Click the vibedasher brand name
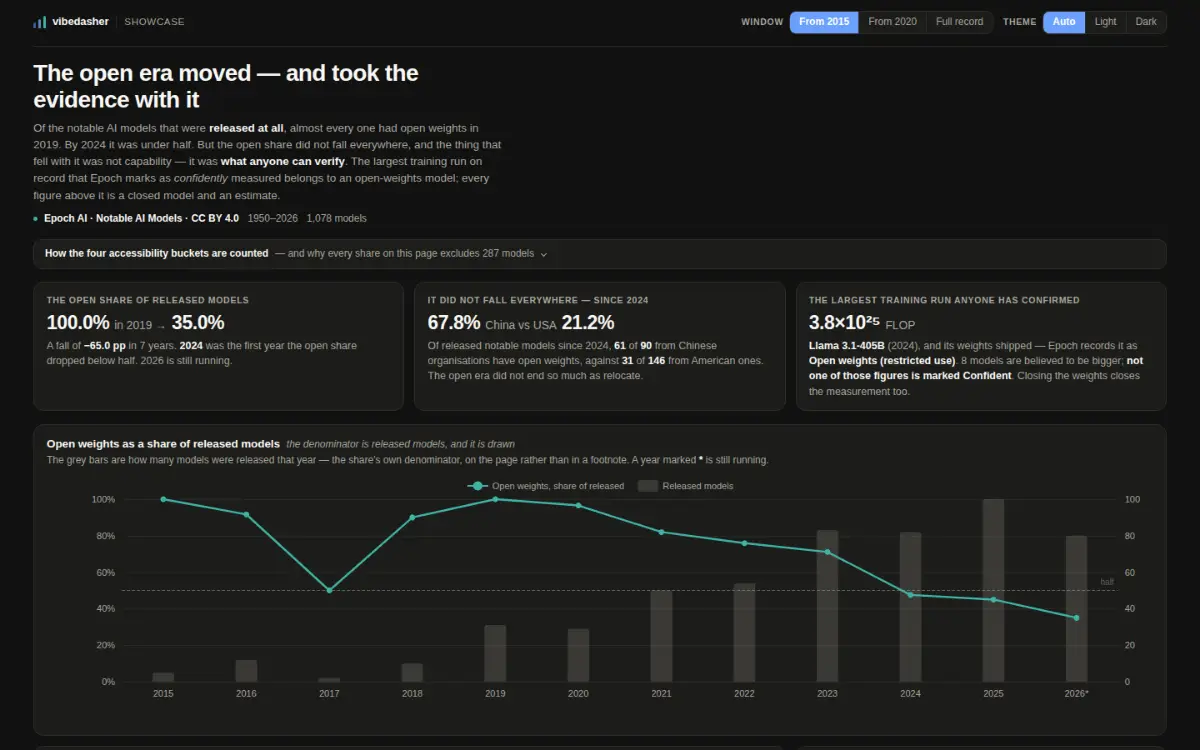The width and height of the screenshot is (1200, 750). (x=79, y=22)
